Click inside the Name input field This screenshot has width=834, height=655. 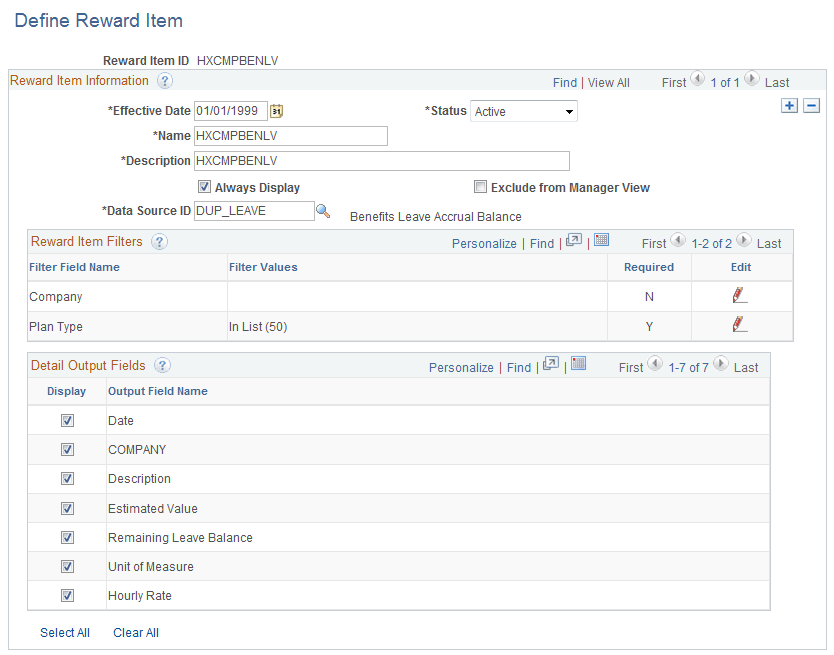pyautogui.click(x=290, y=136)
